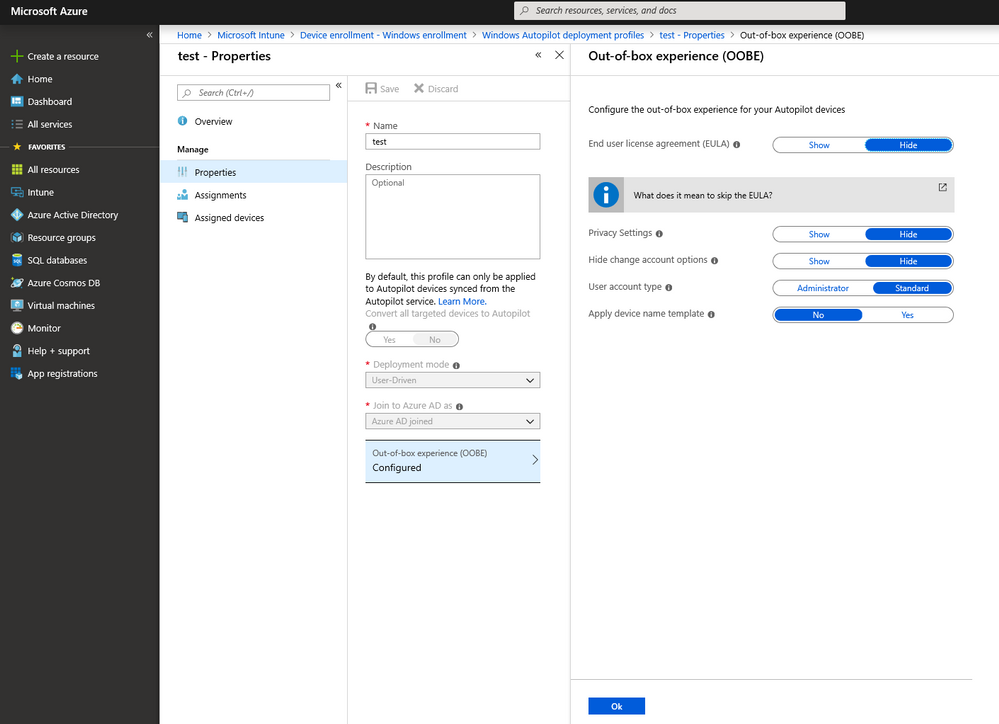The image size is (999, 724).
Task: Open Windows Autopilot deployment profiles breadcrumb
Action: click(x=563, y=35)
